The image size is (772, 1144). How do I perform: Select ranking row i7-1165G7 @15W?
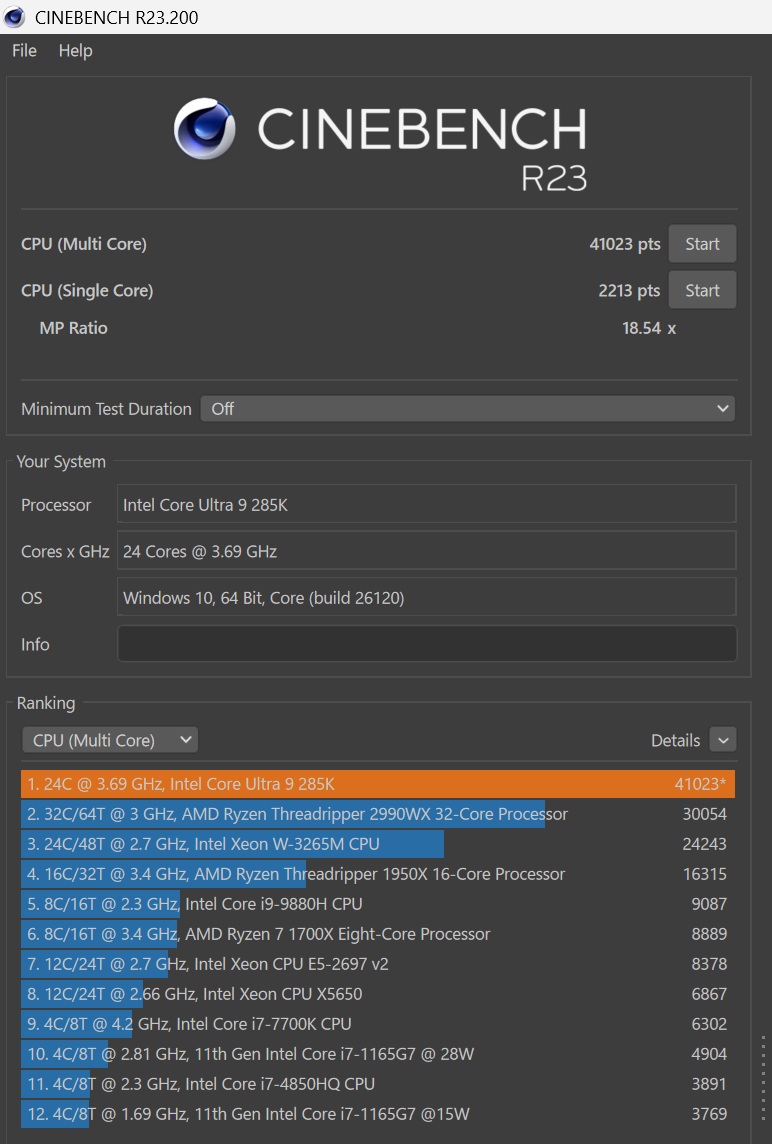pyautogui.click(x=377, y=1113)
